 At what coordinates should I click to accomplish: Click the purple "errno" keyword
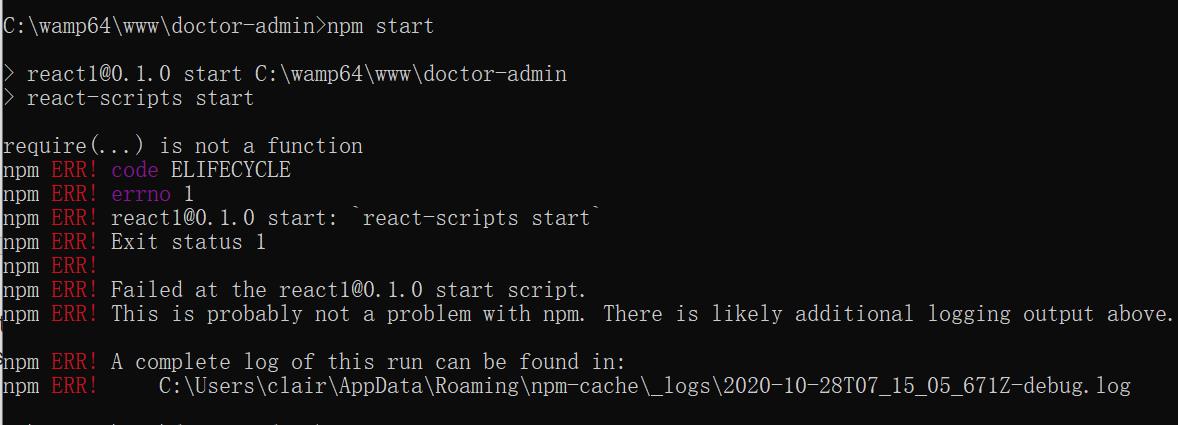click(141, 194)
